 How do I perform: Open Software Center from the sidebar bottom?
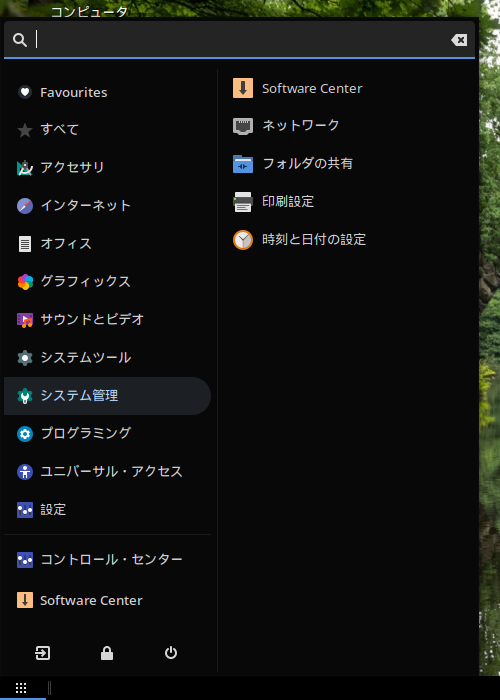[107, 600]
